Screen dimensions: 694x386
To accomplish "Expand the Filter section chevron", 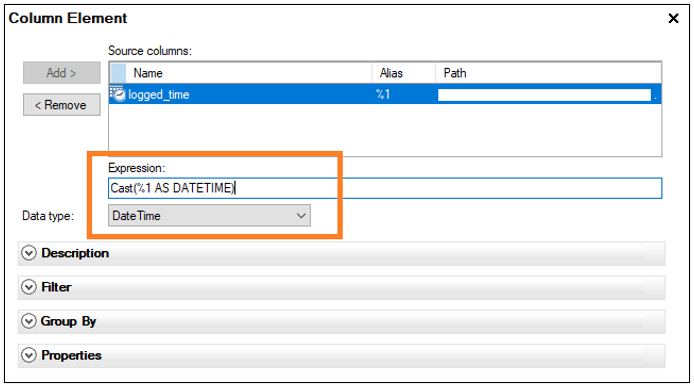I will click(x=29, y=287).
